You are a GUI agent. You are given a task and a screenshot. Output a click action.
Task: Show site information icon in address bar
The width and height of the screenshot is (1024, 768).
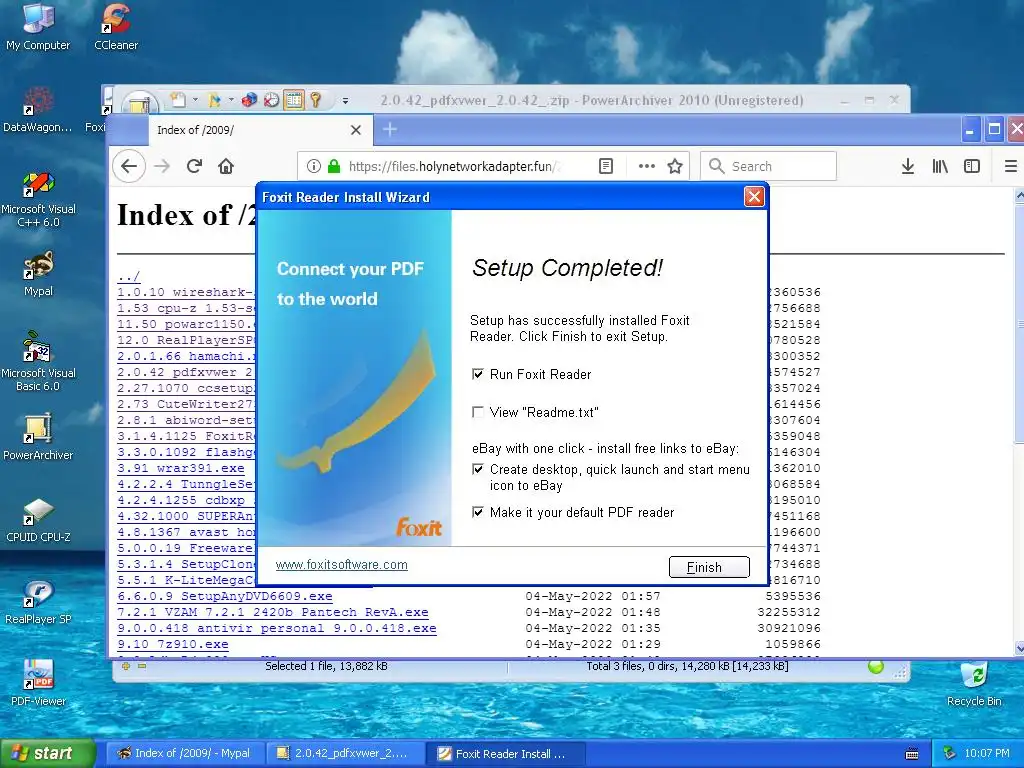pyautogui.click(x=313, y=167)
